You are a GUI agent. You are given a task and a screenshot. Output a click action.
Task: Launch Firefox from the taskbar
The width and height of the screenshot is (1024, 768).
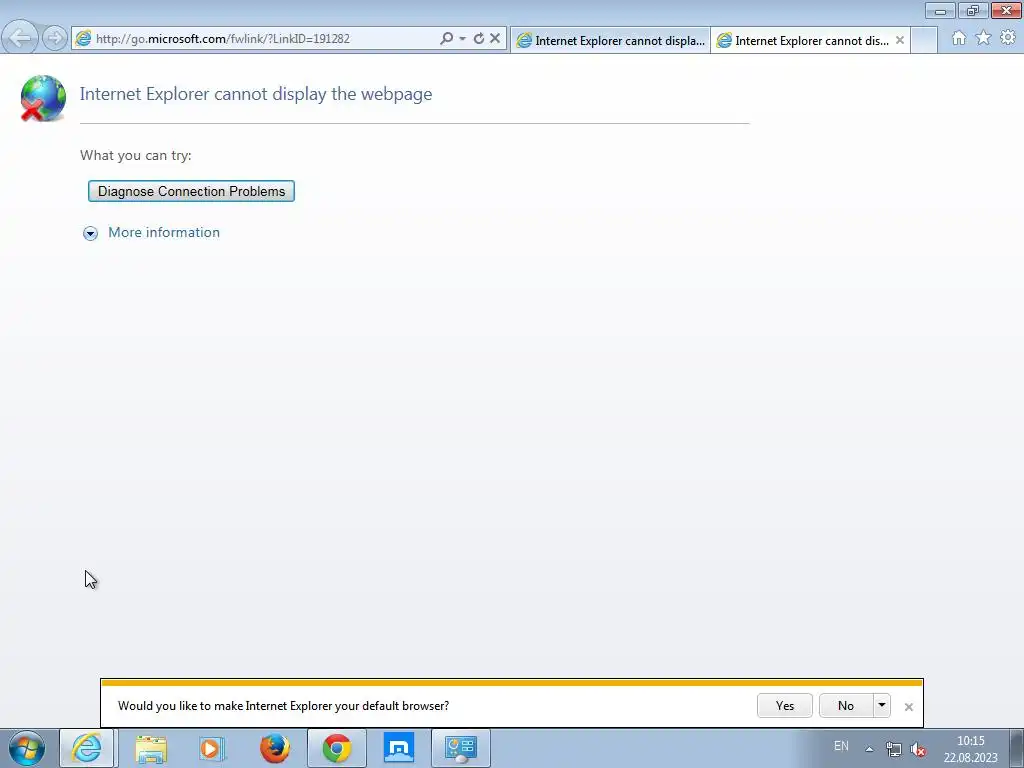pyautogui.click(x=275, y=748)
